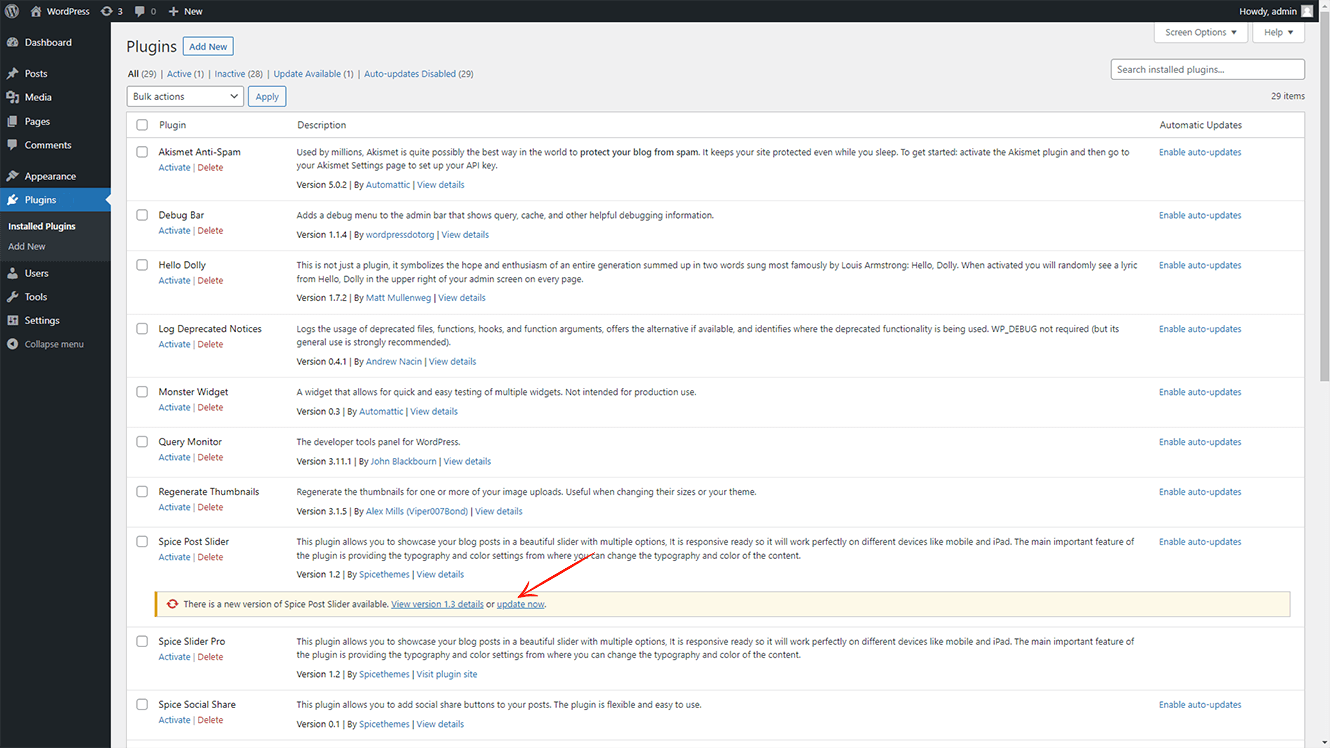Open John Blackbourn author link
This screenshot has width=1330, height=748.
(403, 461)
